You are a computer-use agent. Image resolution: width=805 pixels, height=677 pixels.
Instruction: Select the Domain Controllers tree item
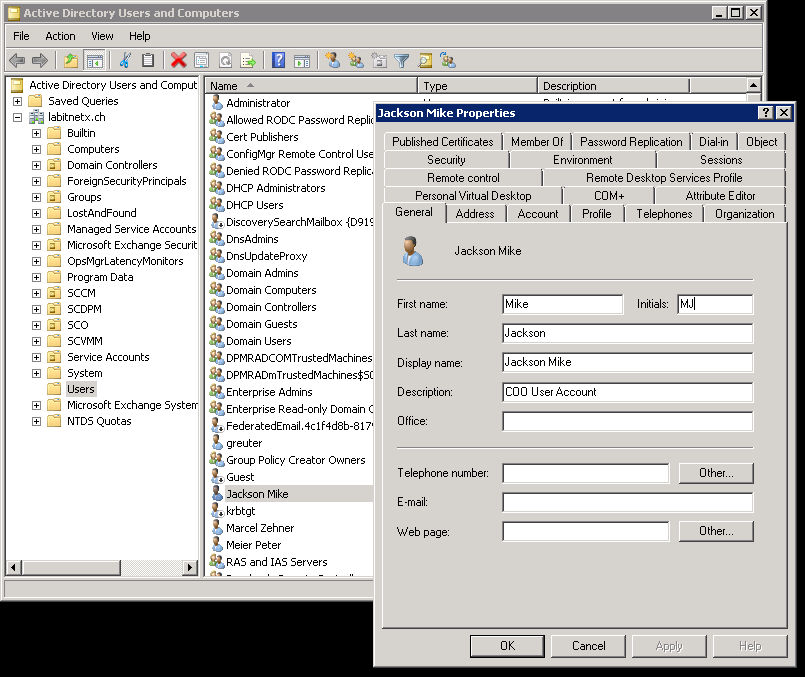[x=112, y=165]
